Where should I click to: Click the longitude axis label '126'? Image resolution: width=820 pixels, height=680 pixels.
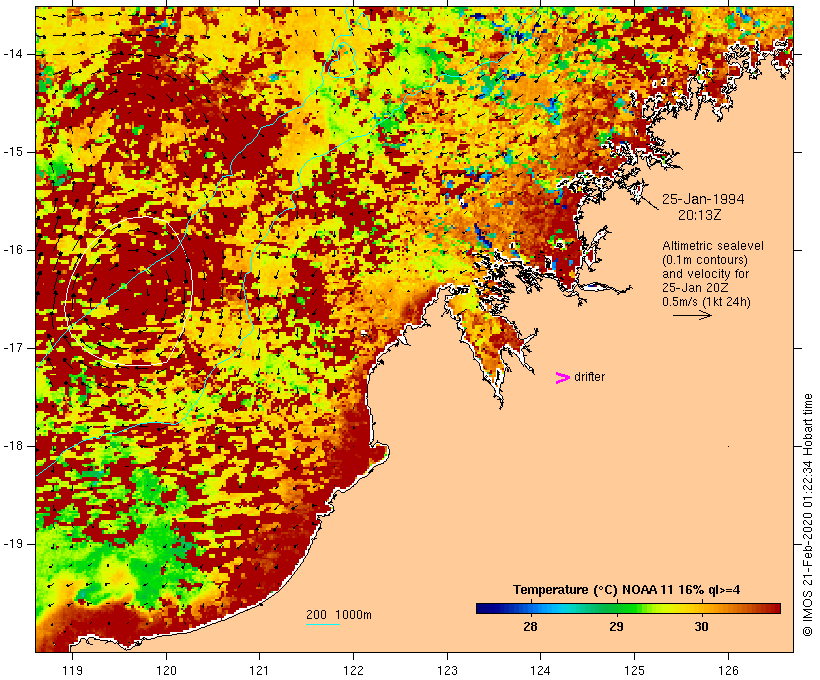click(728, 670)
